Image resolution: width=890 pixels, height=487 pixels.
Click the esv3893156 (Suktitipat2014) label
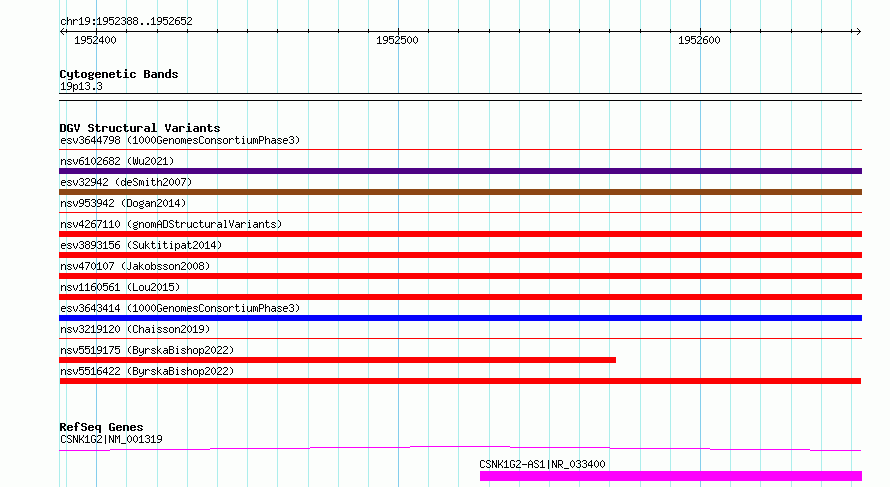141,245
